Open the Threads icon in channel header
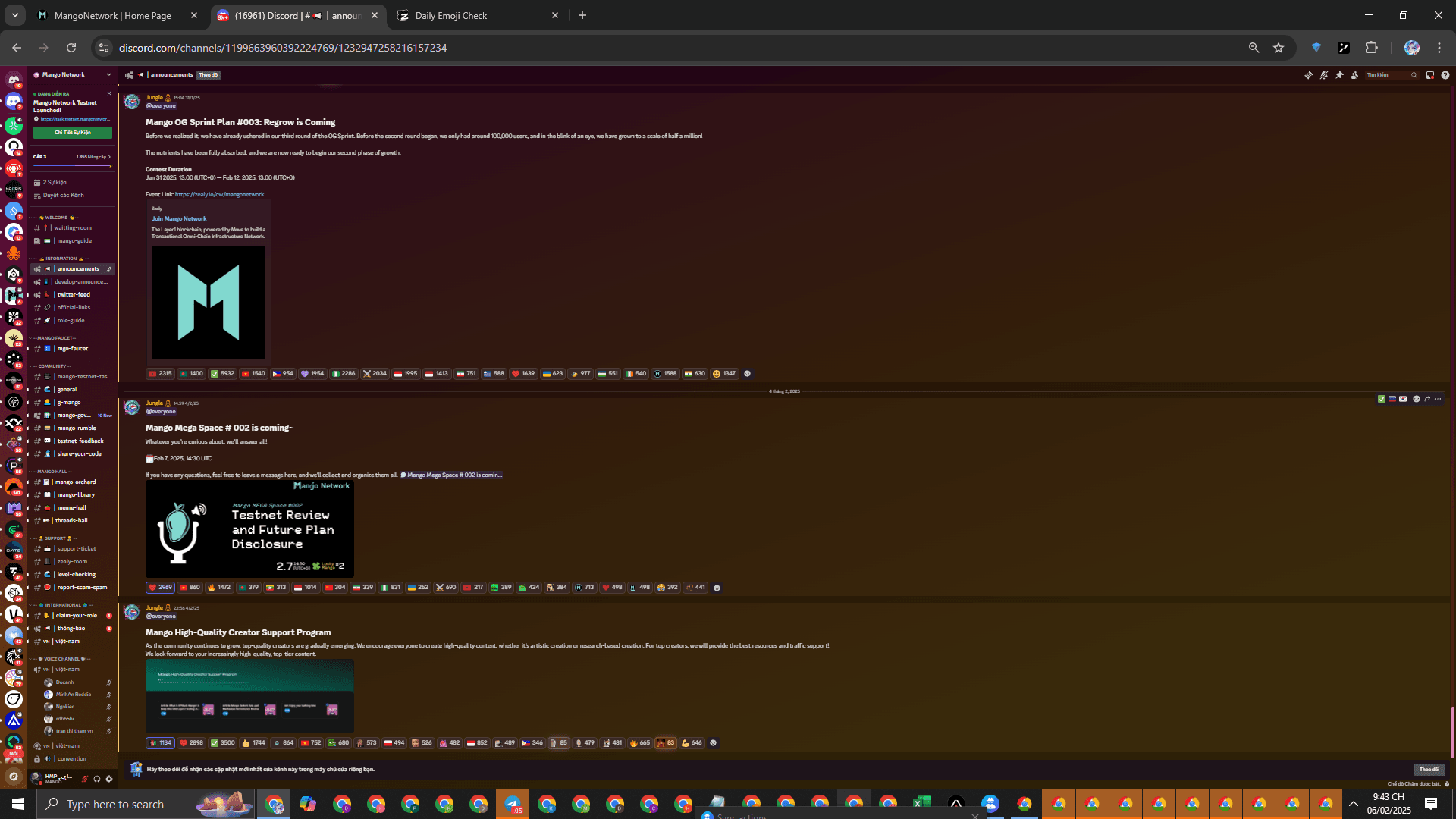Viewport: 1456px width, 819px height. (1308, 75)
